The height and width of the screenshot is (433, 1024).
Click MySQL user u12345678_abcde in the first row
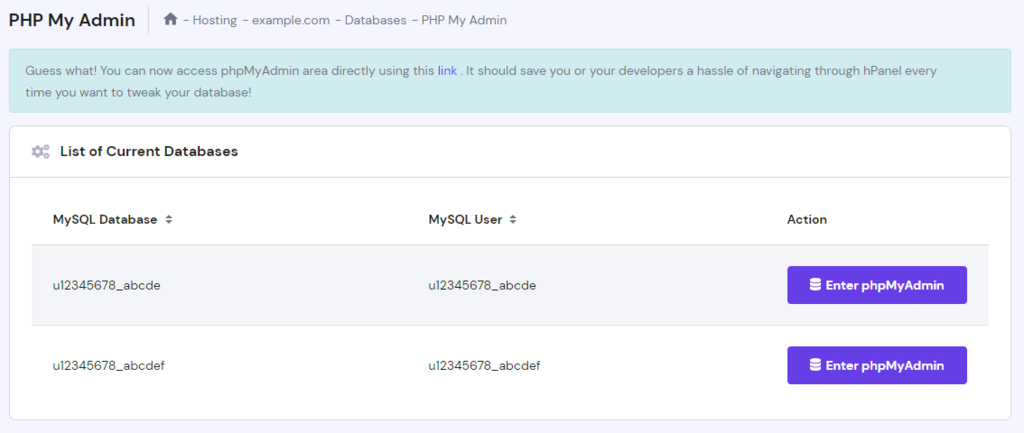click(x=482, y=285)
